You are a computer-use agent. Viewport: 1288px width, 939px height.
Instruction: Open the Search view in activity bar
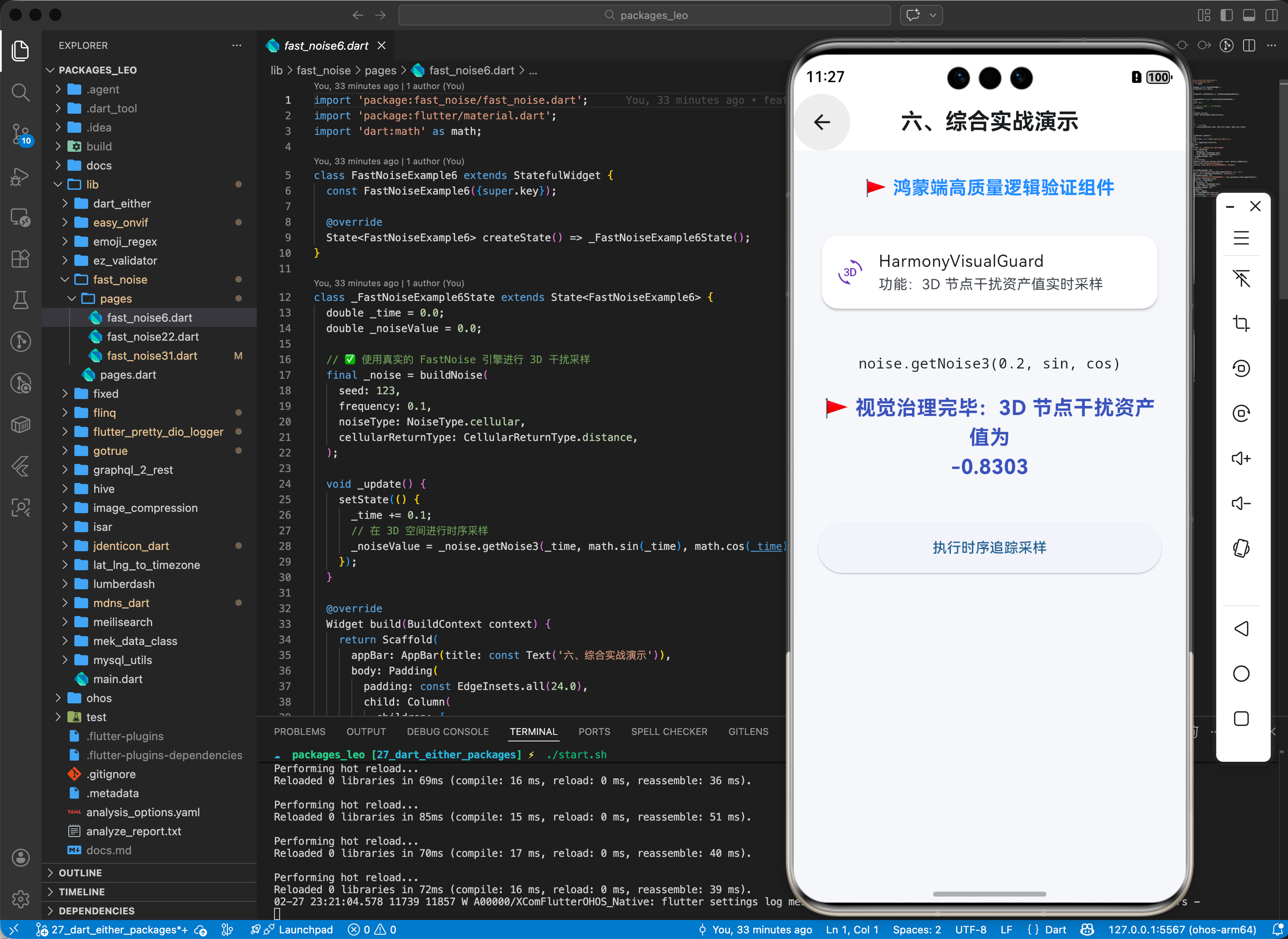[20, 92]
